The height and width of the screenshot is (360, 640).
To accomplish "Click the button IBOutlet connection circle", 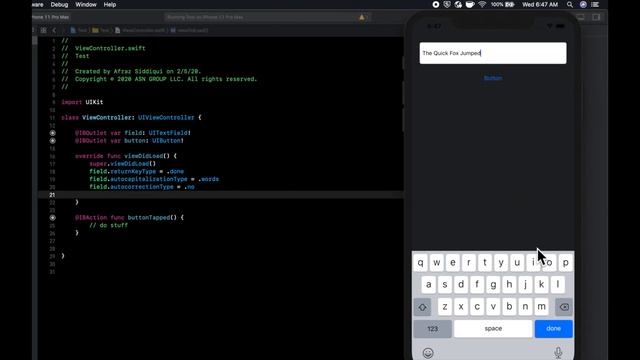I will coord(53,141).
